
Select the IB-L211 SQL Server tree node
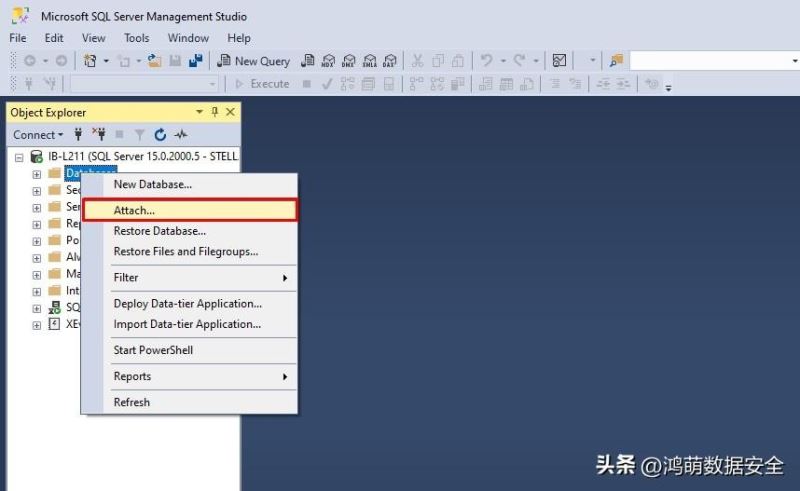pyautogui.click(x=142, y=156)
